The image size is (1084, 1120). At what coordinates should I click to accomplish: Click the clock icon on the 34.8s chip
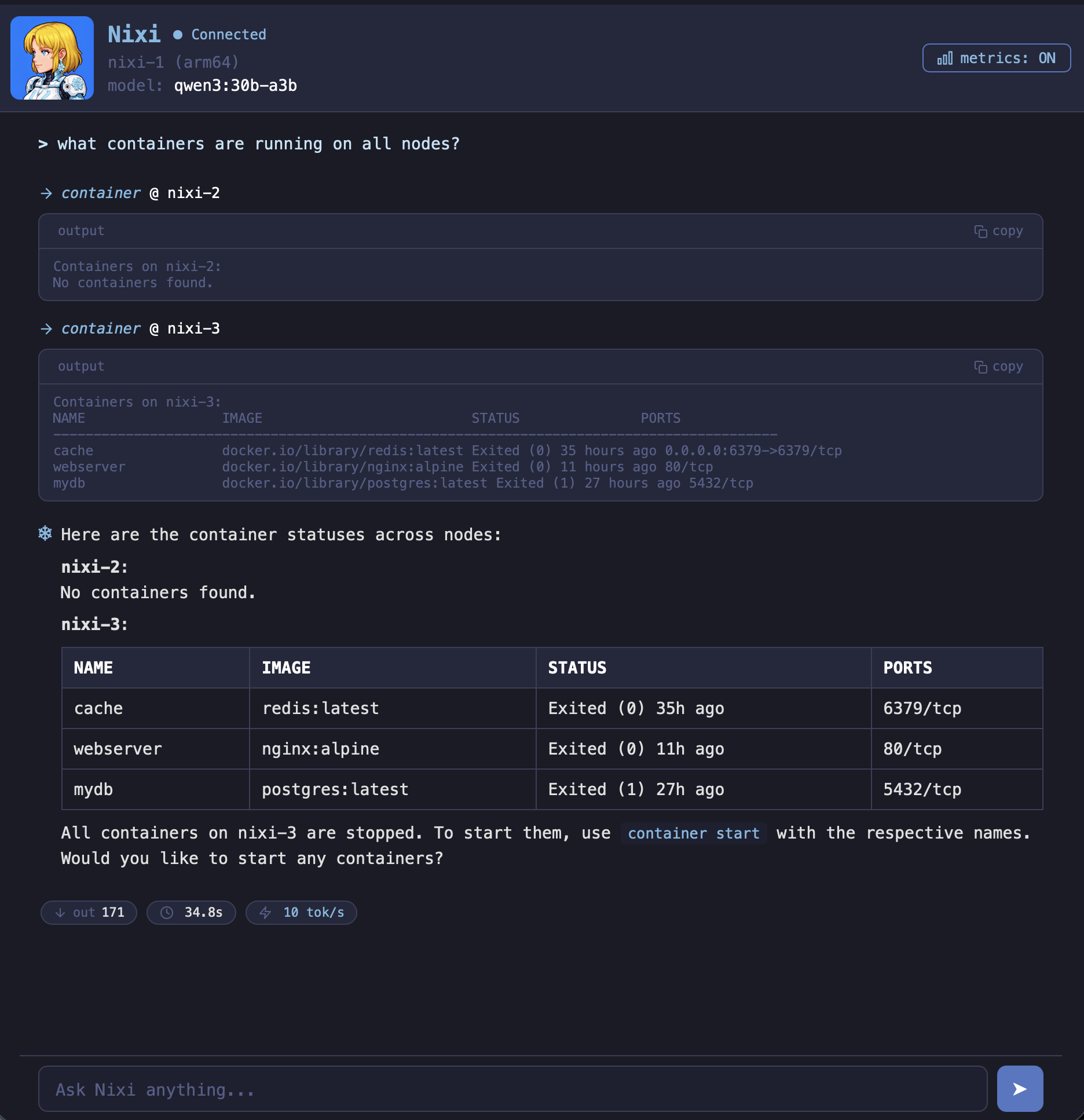[x=167, y=912]
